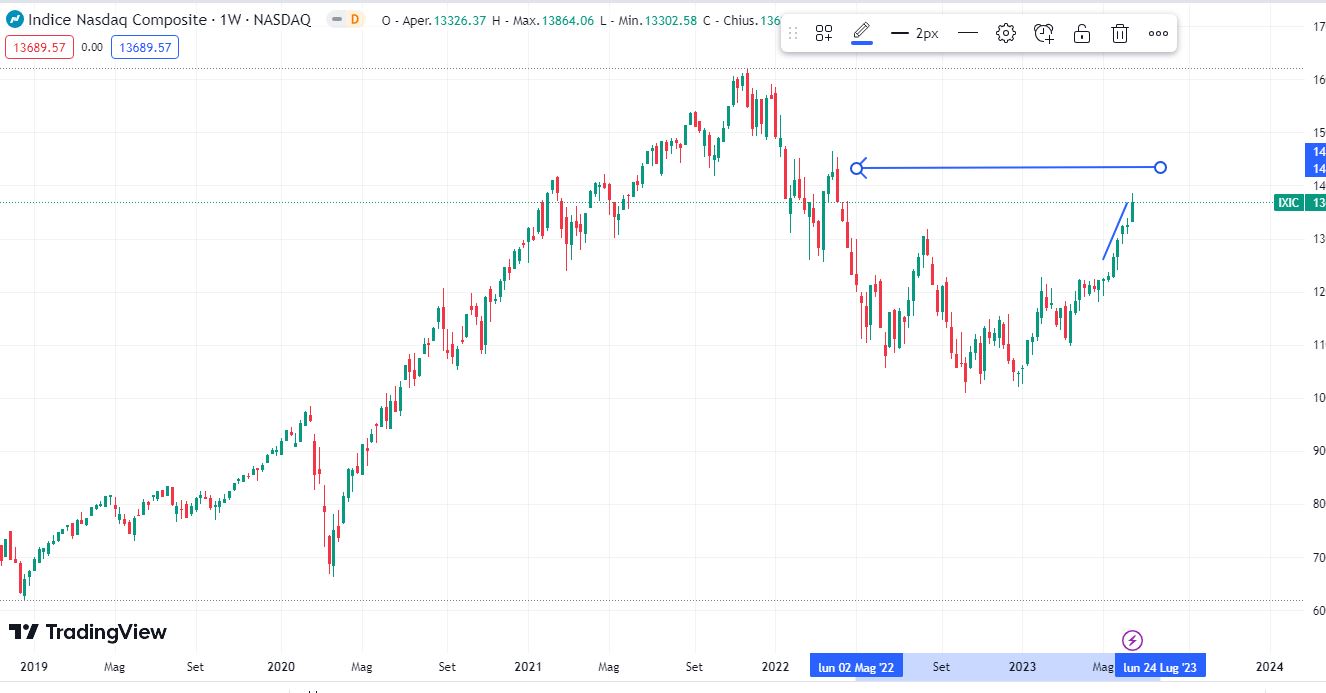Click the lightning event icon on time axis
Image resolution: width=1326 pixels, height=693 pixels.
click(x=1132, y=640)
